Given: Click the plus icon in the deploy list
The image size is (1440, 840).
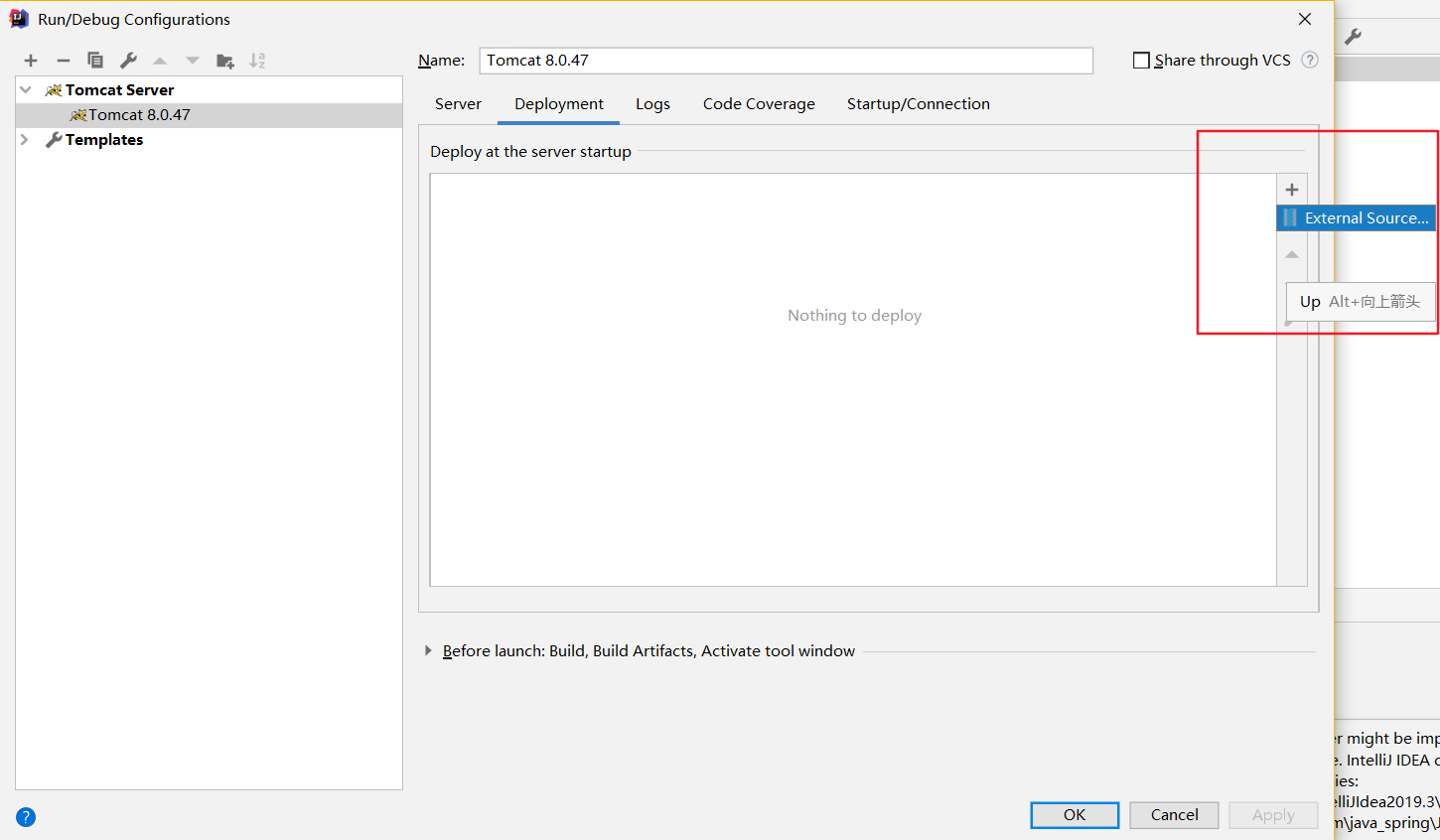Looking at the screenshot, I should (x=1292, y=190).
